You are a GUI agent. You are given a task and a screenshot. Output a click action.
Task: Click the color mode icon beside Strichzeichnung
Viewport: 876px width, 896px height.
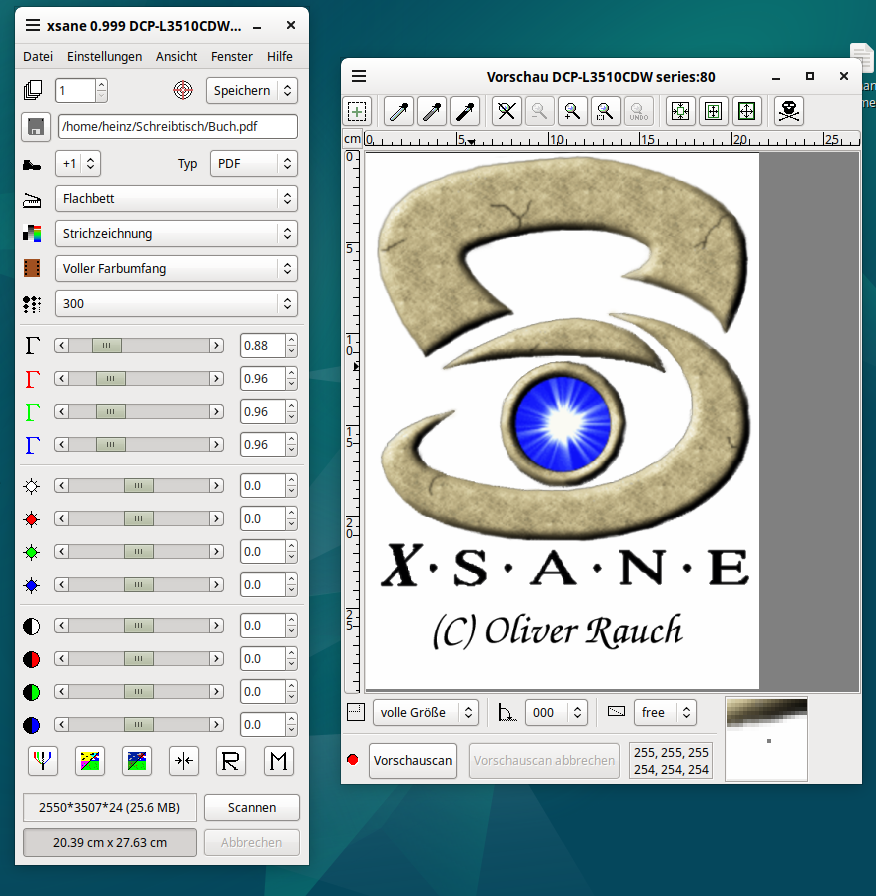(x=32, y=234)
